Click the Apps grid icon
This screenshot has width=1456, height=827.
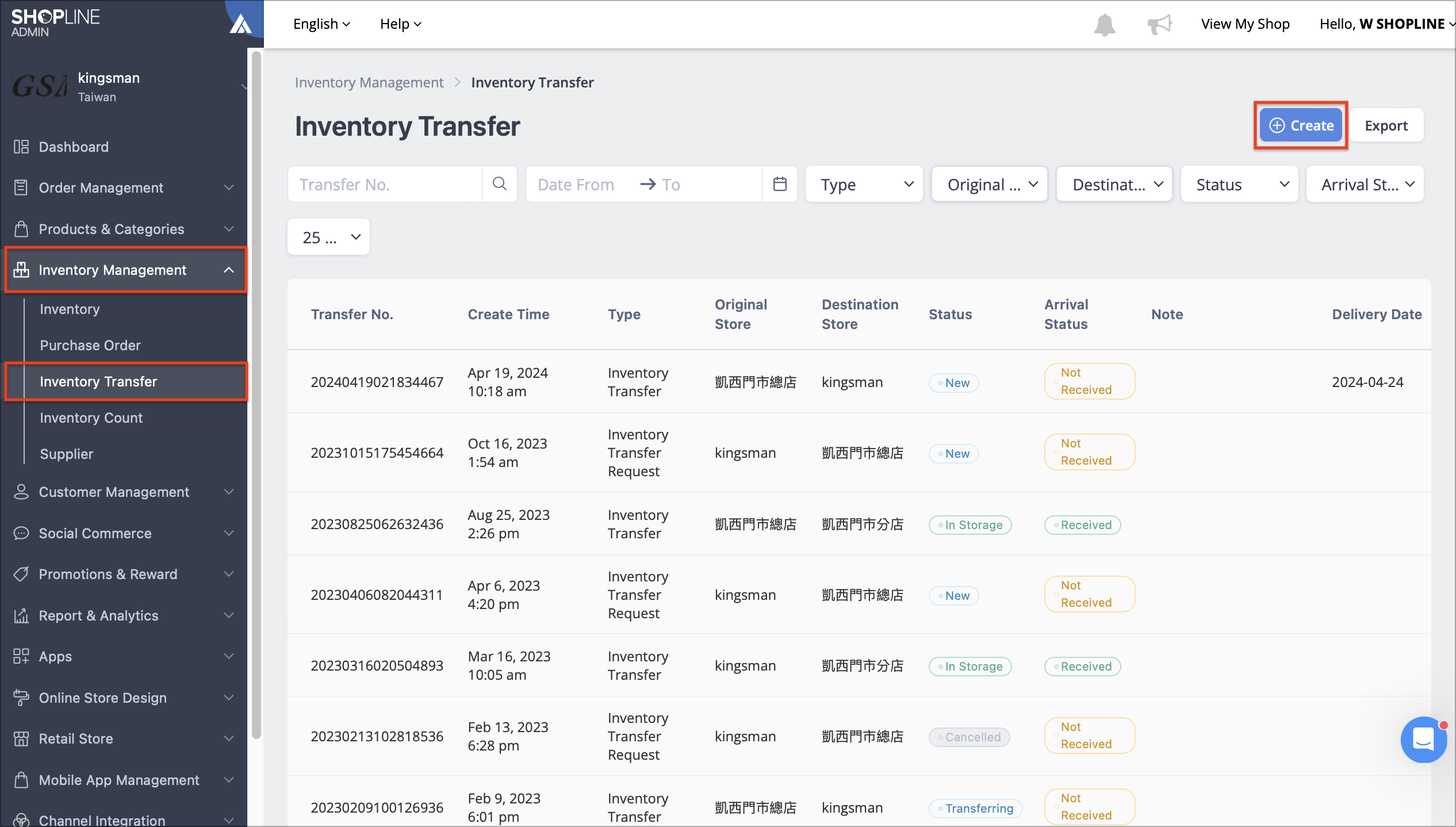coord(21,656)
